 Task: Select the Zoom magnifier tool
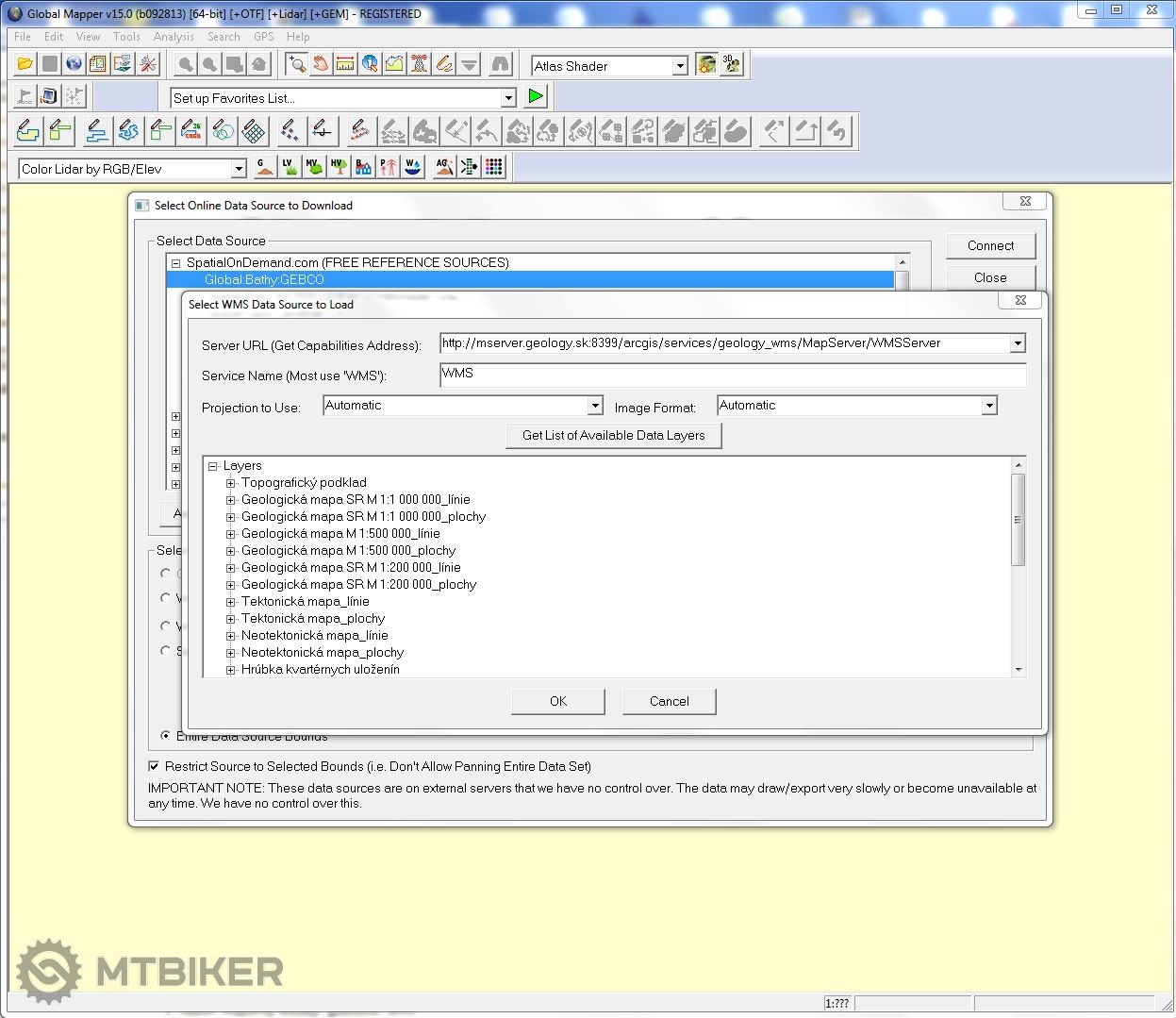(x=296, y=64)
